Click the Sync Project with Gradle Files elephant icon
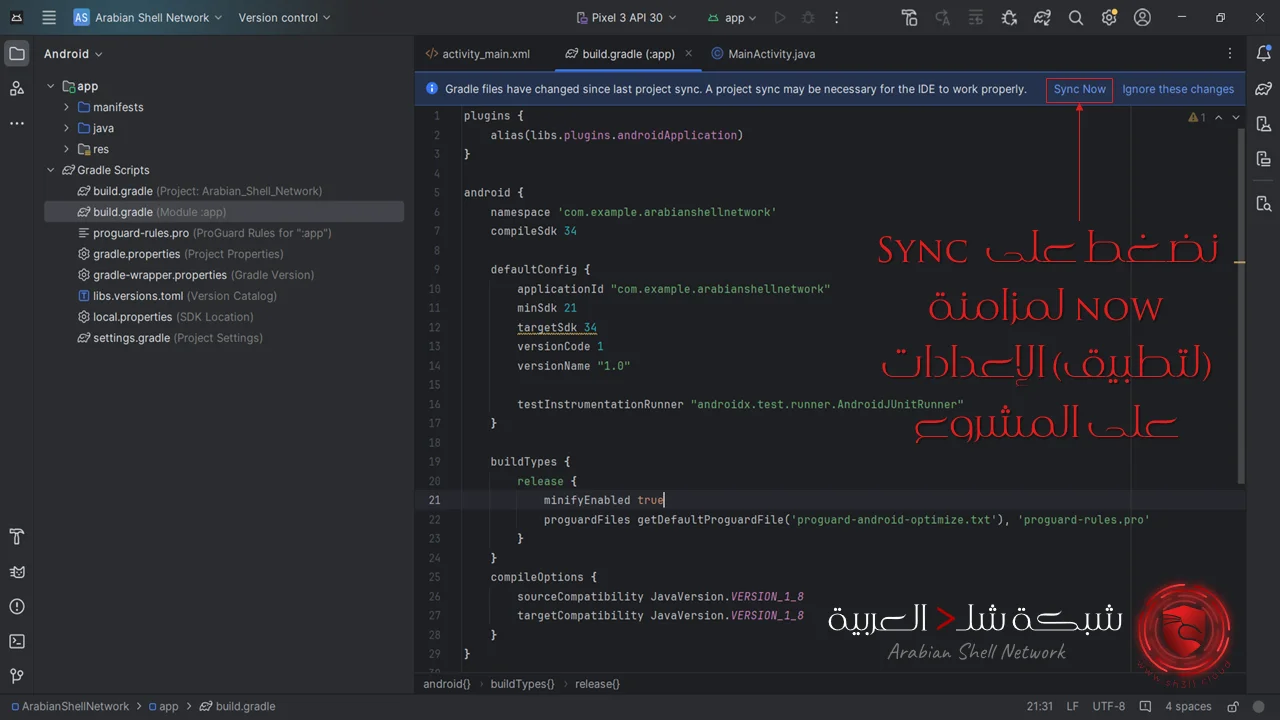 [1042, 18]
